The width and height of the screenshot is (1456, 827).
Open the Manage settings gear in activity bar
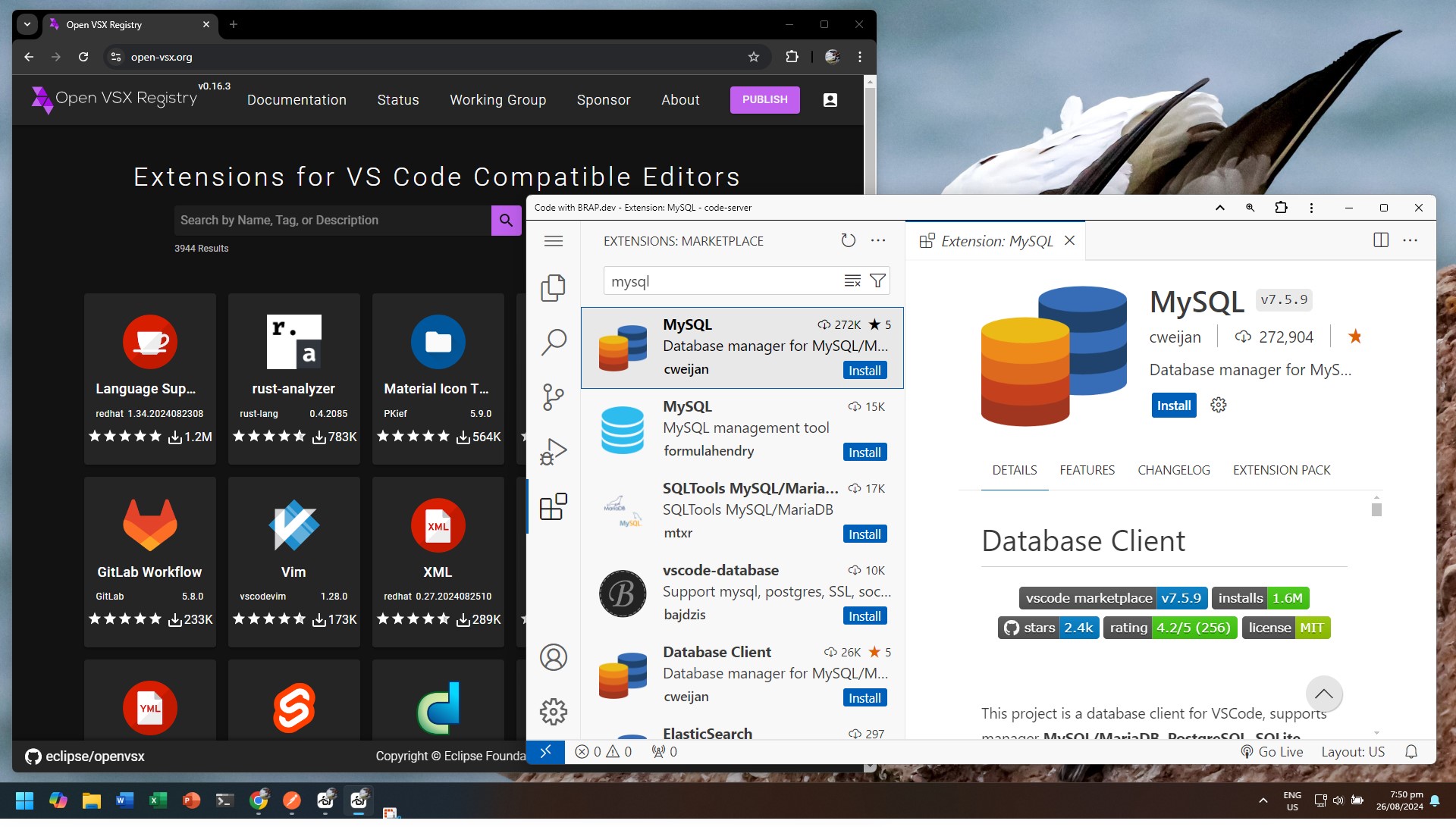click(x=554, y=711)
